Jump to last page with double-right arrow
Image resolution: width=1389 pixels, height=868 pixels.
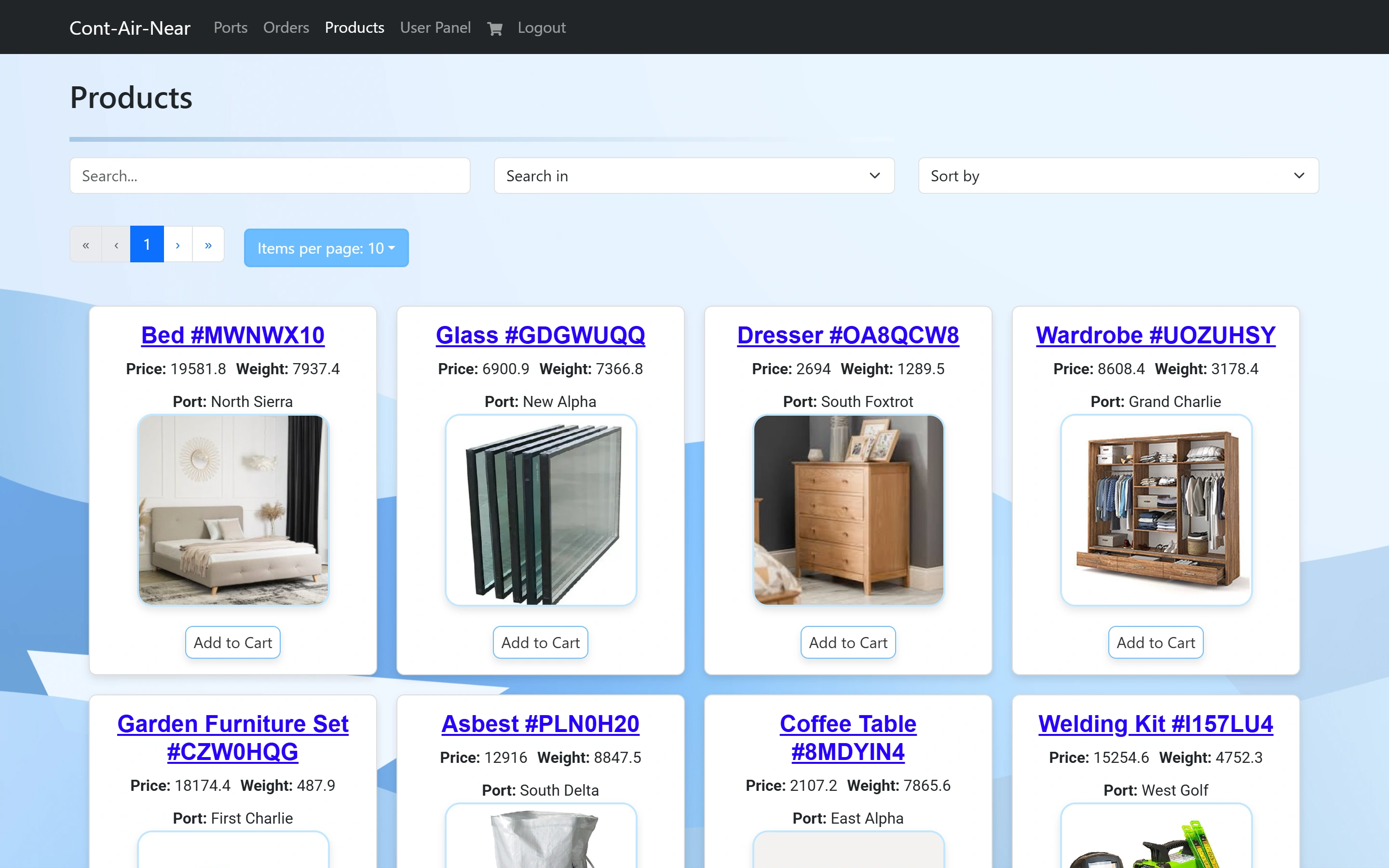point(208,244)
